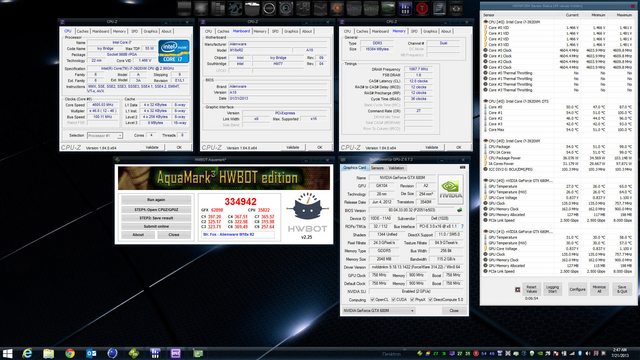Image resolution: width=640 pixels, height=360 pixels.
Task: Click the document icon in the top dock
Action: 439,8
